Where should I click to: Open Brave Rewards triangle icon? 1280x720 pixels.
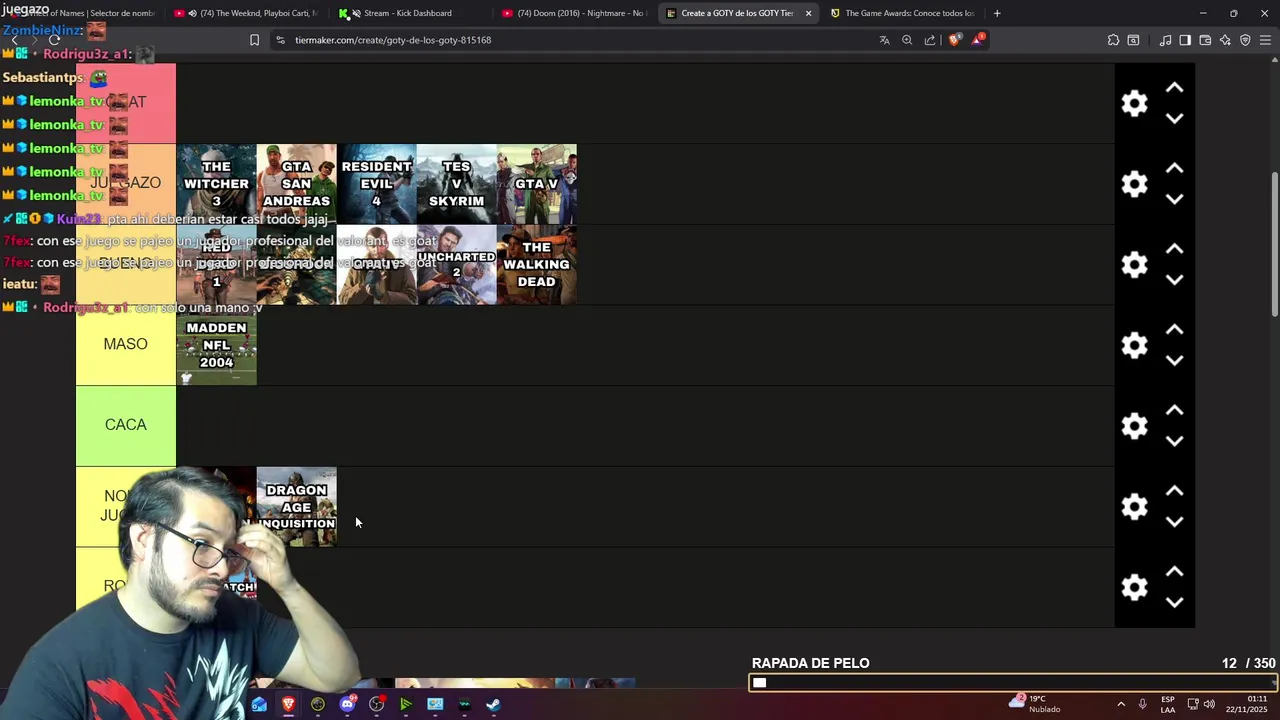pos(978,40)
